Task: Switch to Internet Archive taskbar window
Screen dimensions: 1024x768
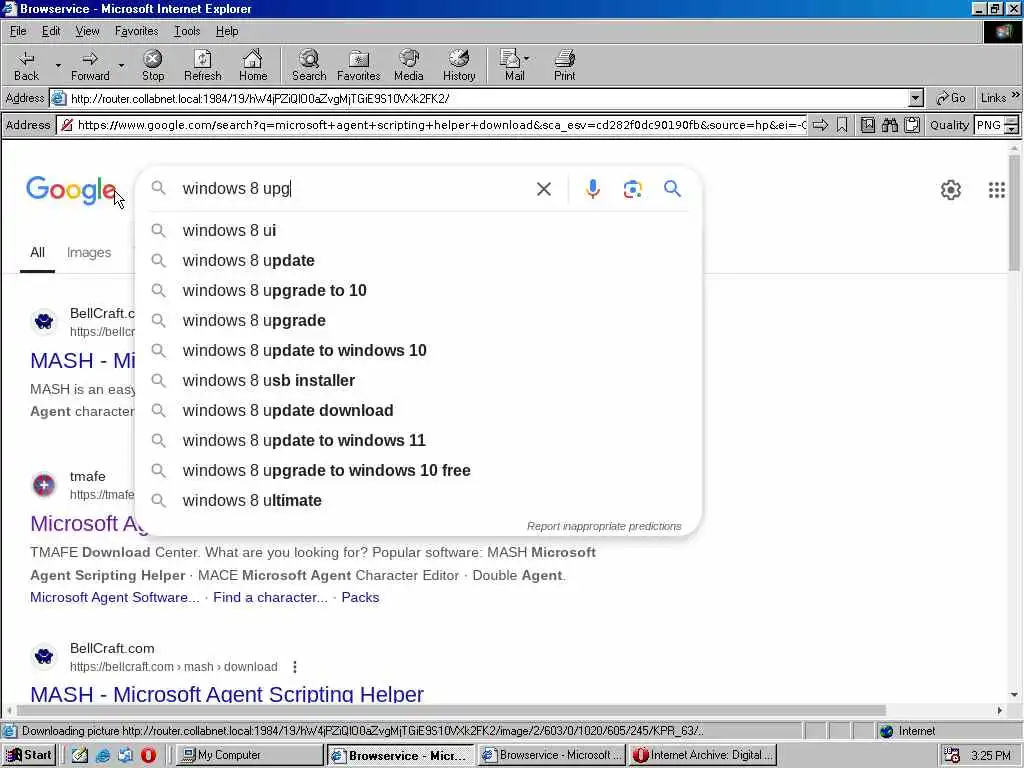Action: click(703, 755)
